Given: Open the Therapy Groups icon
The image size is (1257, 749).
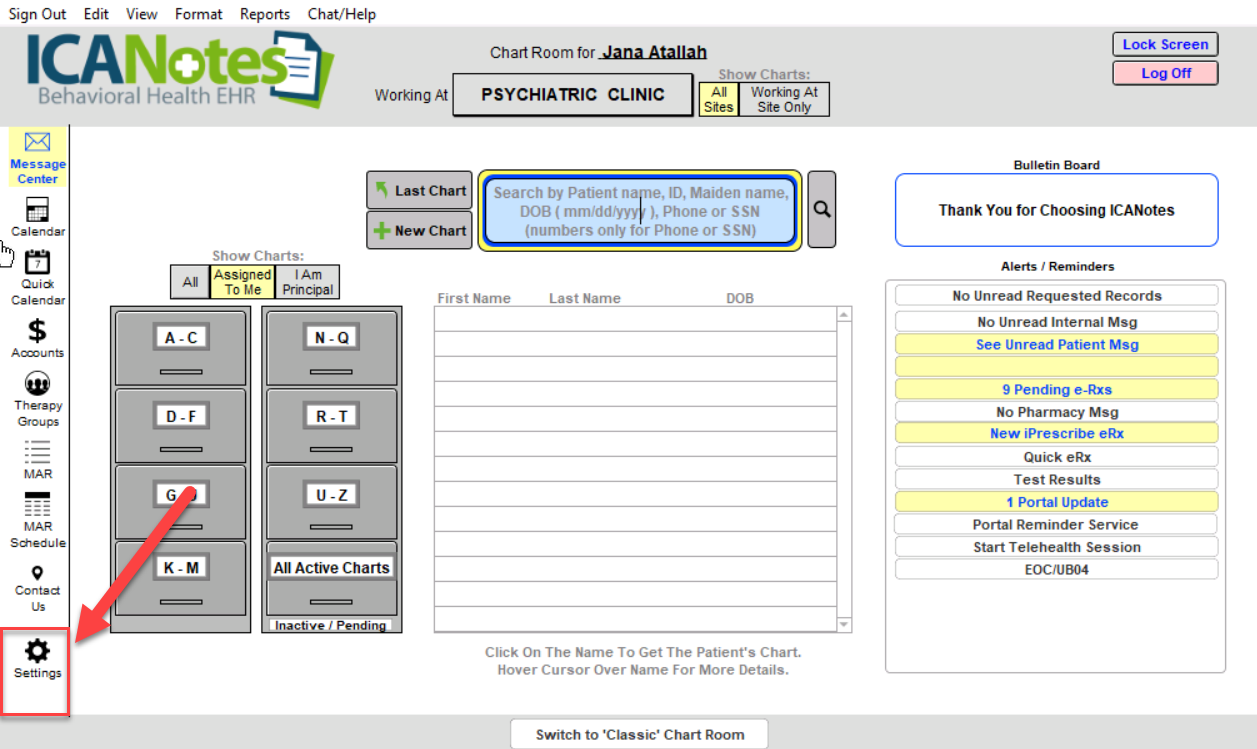Looking at the screenshot, I should [37, 383].
